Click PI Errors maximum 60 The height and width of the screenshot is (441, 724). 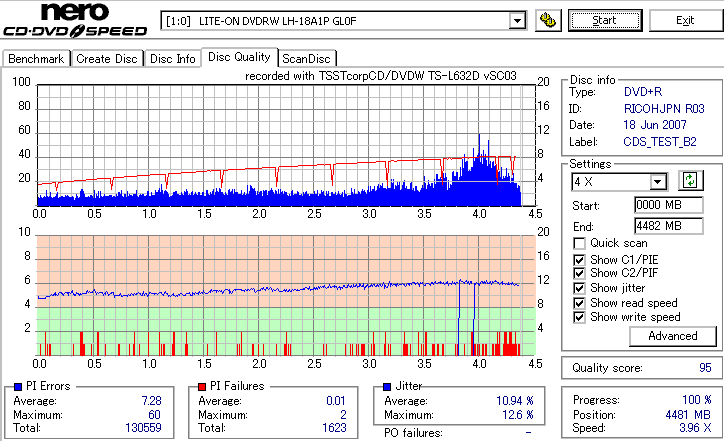(154, 415)
